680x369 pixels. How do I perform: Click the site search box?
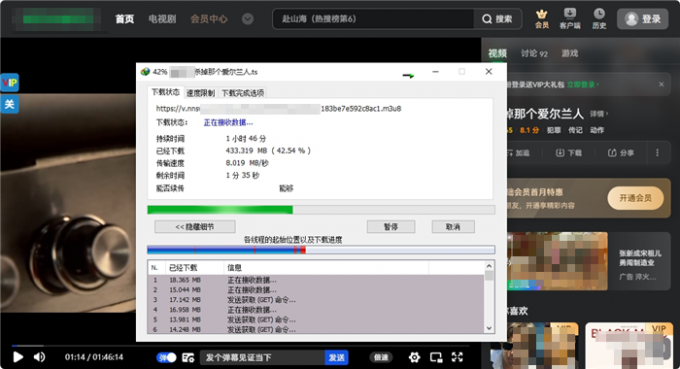373,19
